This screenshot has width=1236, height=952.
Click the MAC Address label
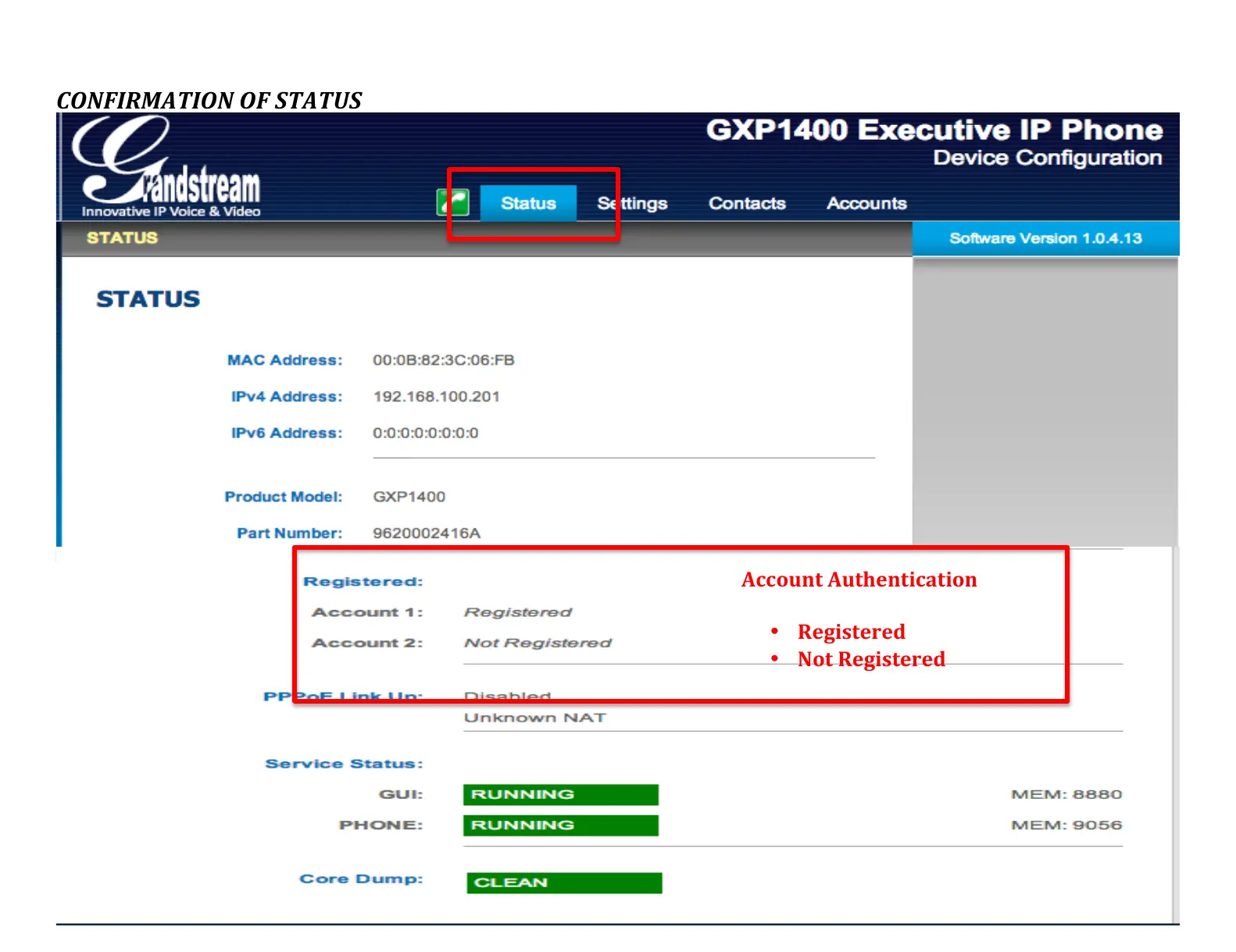(x=285, y=360)
